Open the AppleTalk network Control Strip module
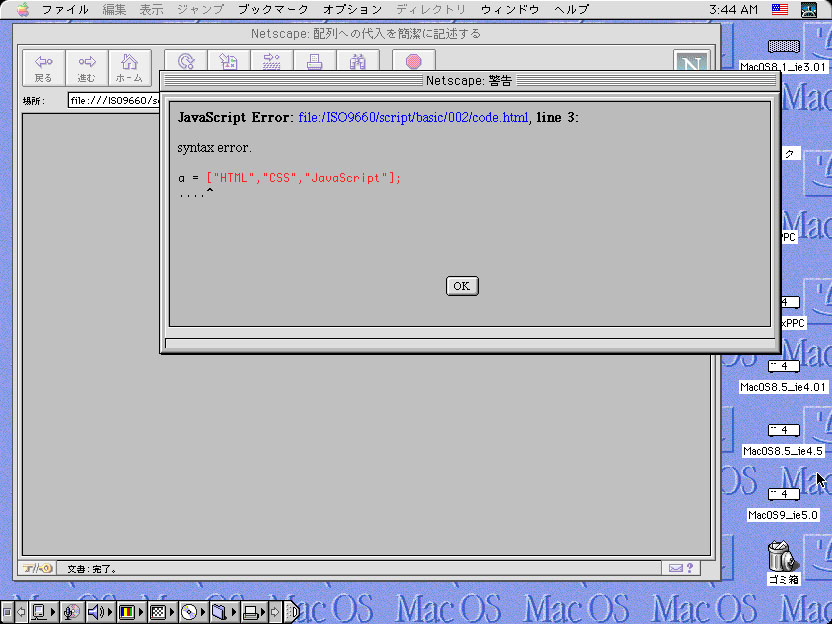Viewport: 832px width, 624px height. 44,612
